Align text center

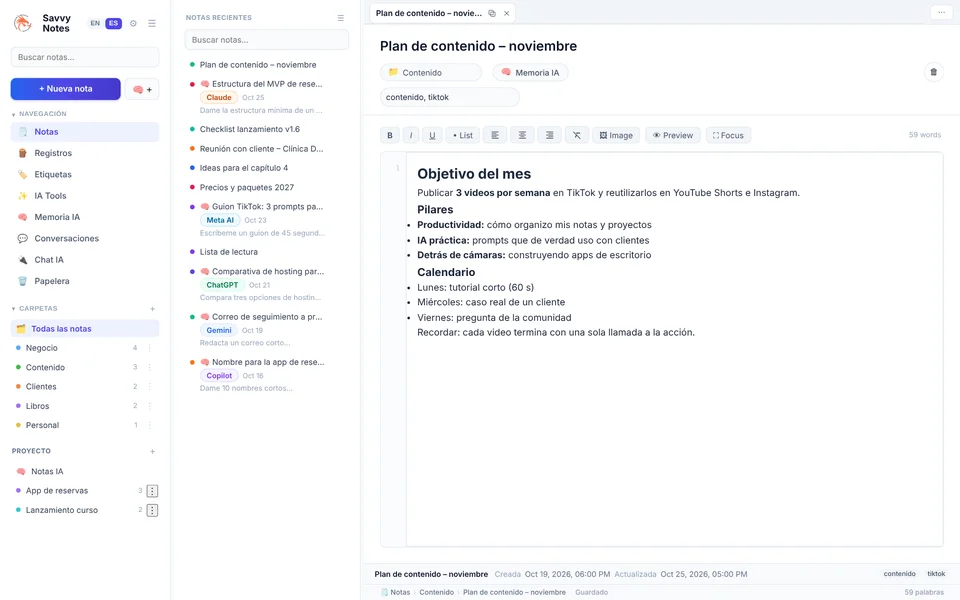click(522, 135)
